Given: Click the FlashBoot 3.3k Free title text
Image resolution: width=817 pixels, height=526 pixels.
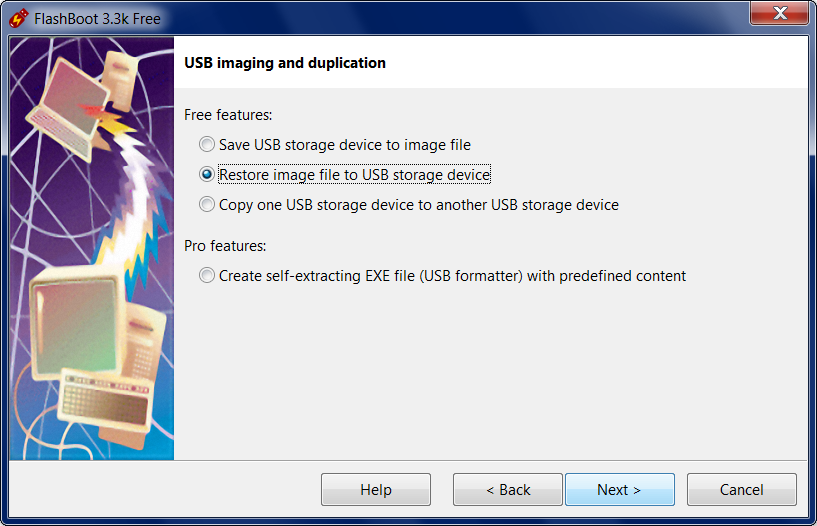Looking at the screenshot, I should 97,19.
